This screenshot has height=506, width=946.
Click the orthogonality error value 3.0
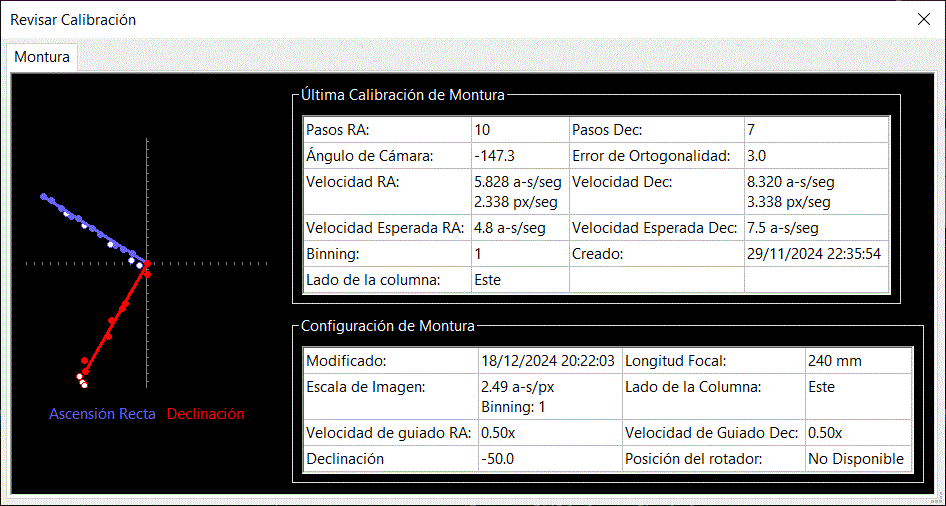[757, 156]
